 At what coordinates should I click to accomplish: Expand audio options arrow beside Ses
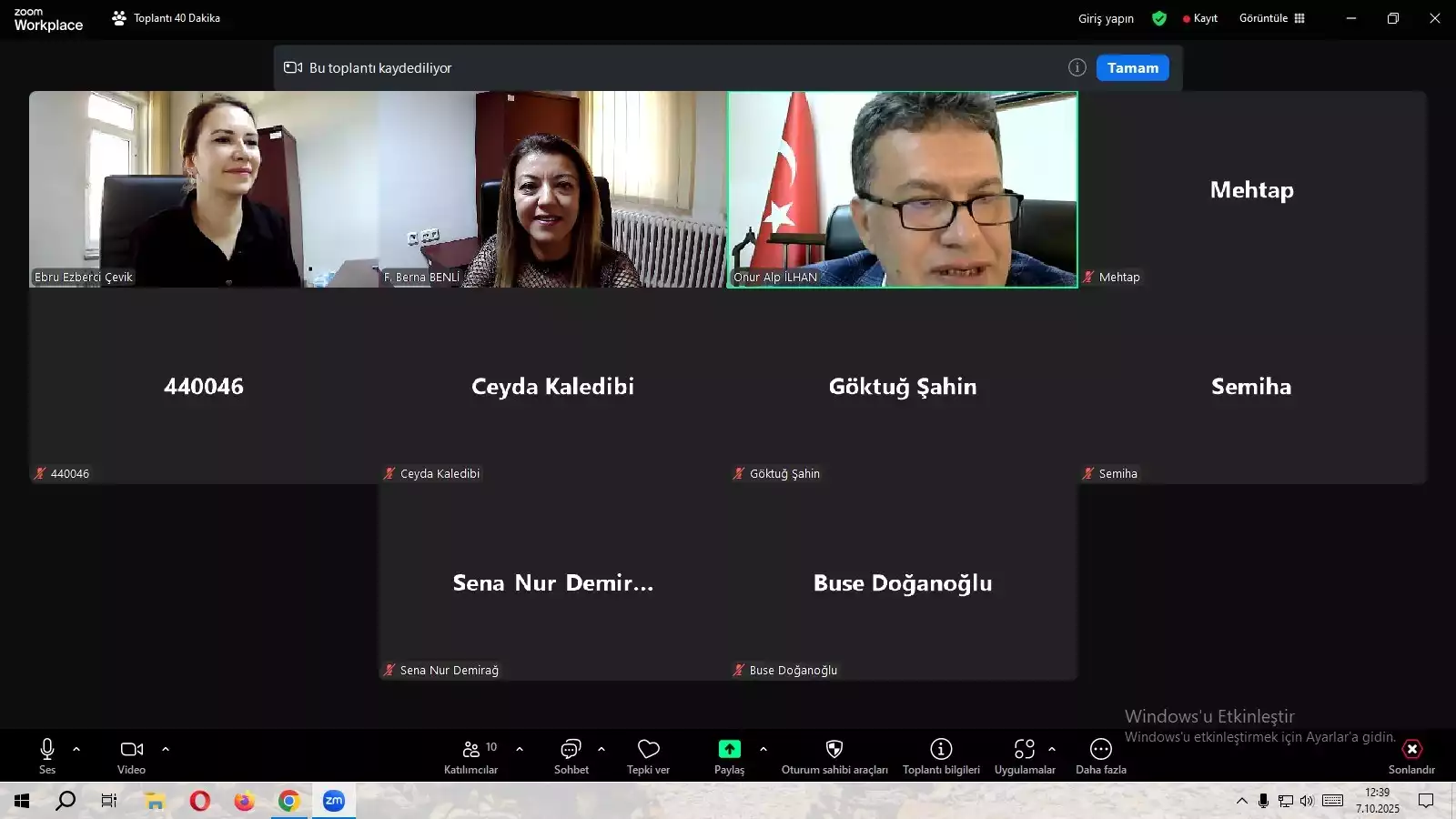[76, 749]
